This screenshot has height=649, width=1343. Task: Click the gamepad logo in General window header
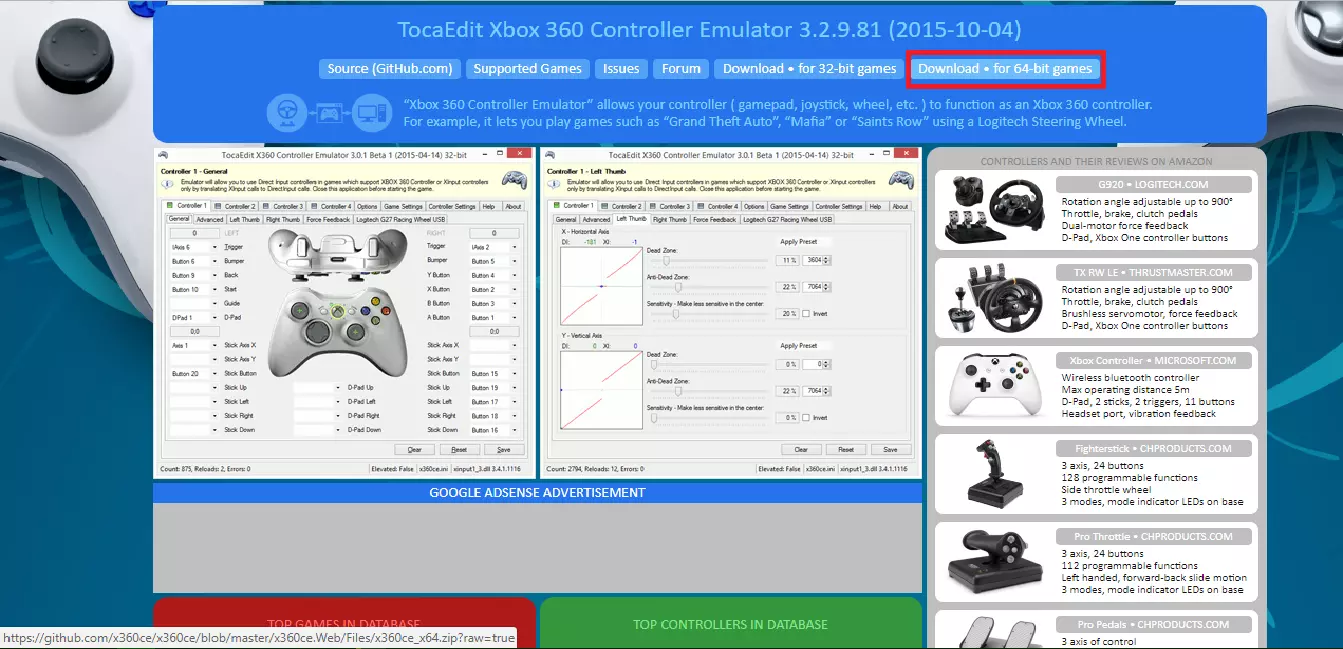tap(514, 181)
